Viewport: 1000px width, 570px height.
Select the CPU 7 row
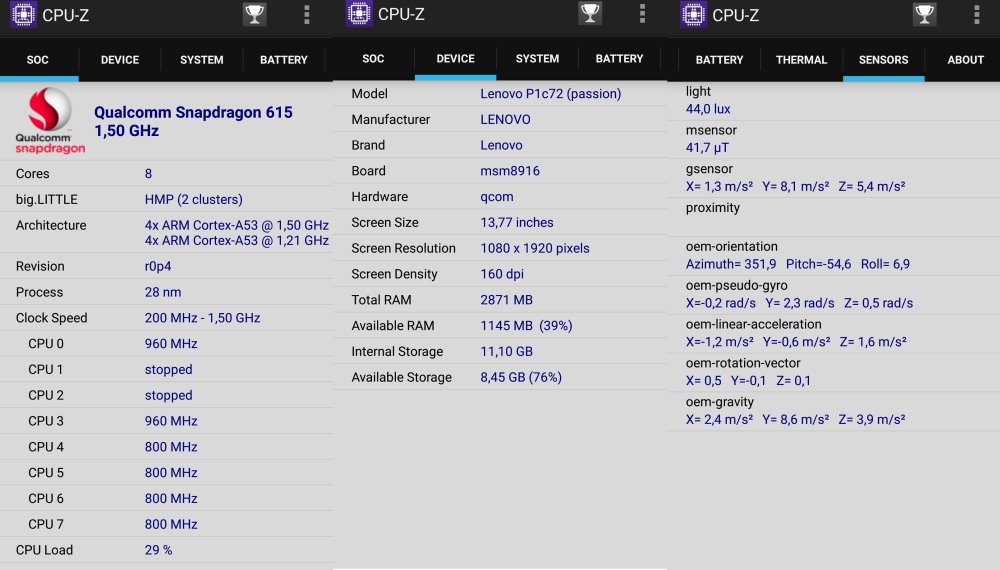pyautogui.click(x=166, y=524)
